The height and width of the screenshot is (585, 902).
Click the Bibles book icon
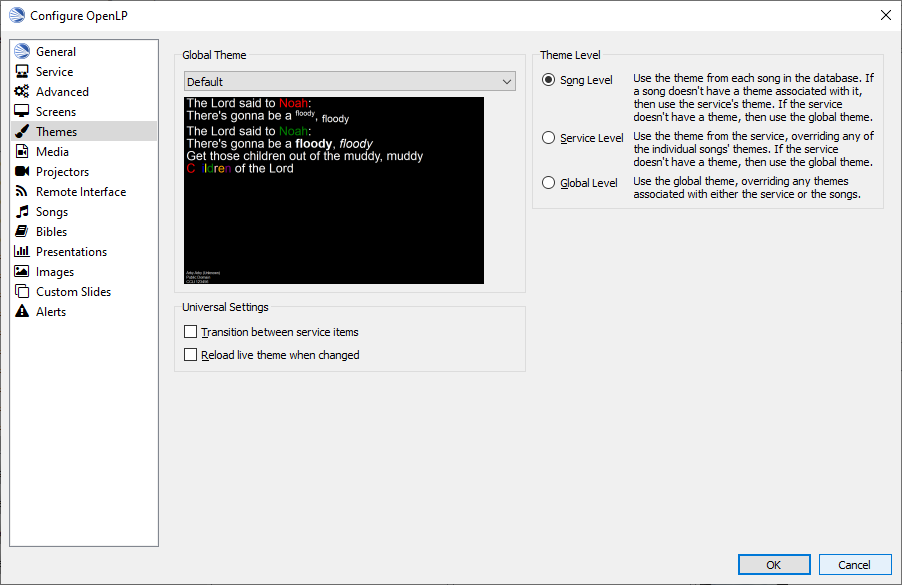pyautogui.click(x=22, y=231)
